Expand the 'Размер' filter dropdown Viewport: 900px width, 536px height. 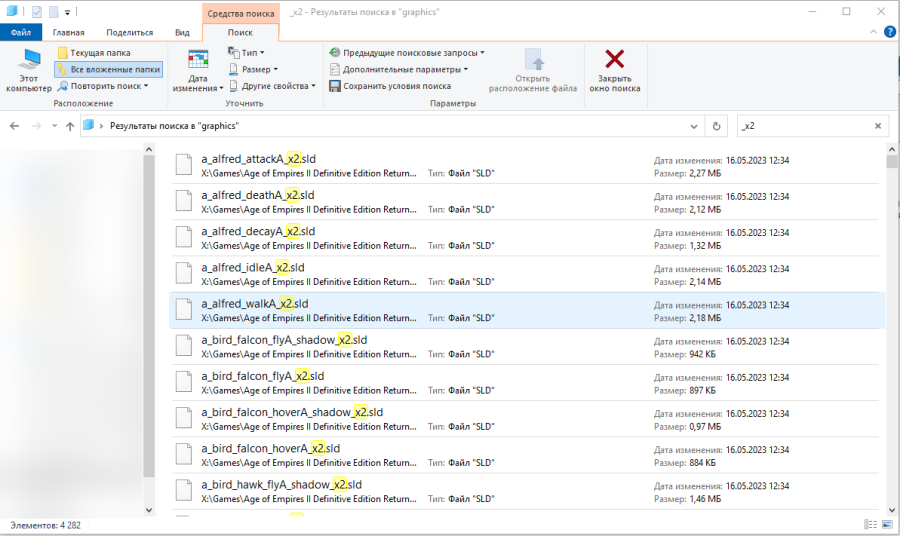click(x=256, y=69)
